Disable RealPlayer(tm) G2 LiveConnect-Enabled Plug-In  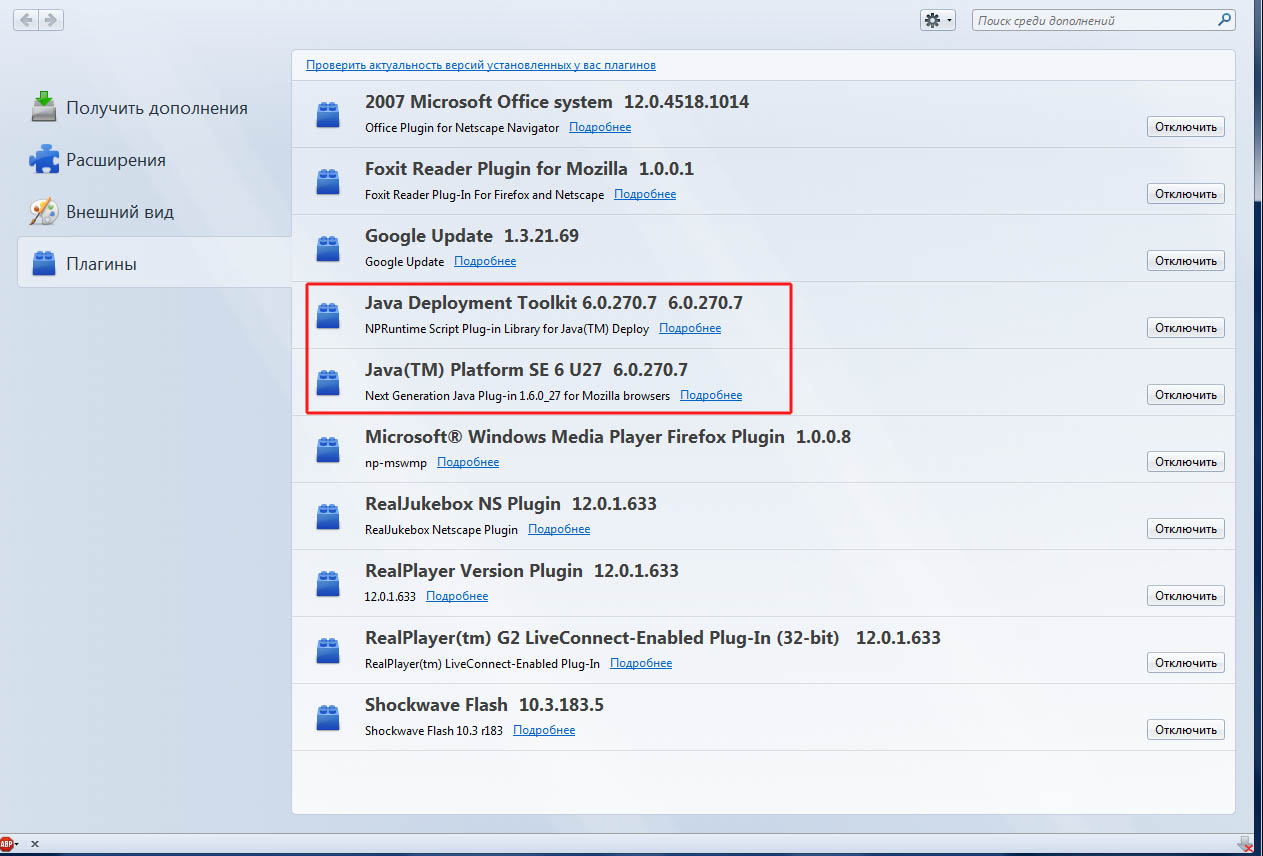(x=1185, y=663)
